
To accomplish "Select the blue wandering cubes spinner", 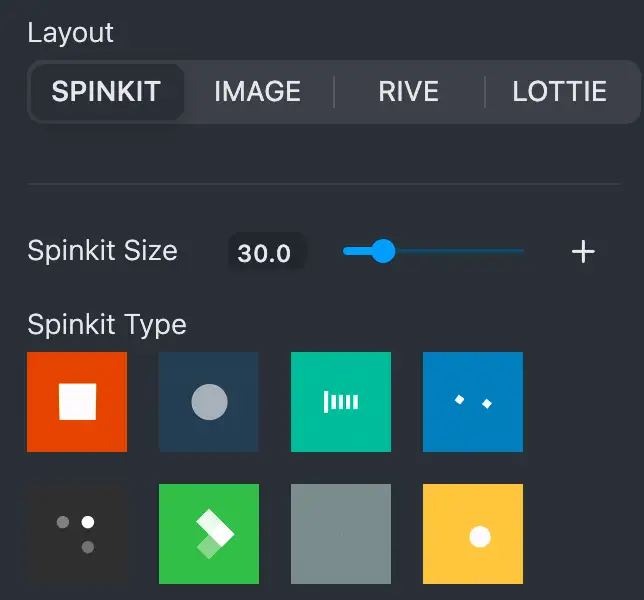I will (x=473, y=402).
